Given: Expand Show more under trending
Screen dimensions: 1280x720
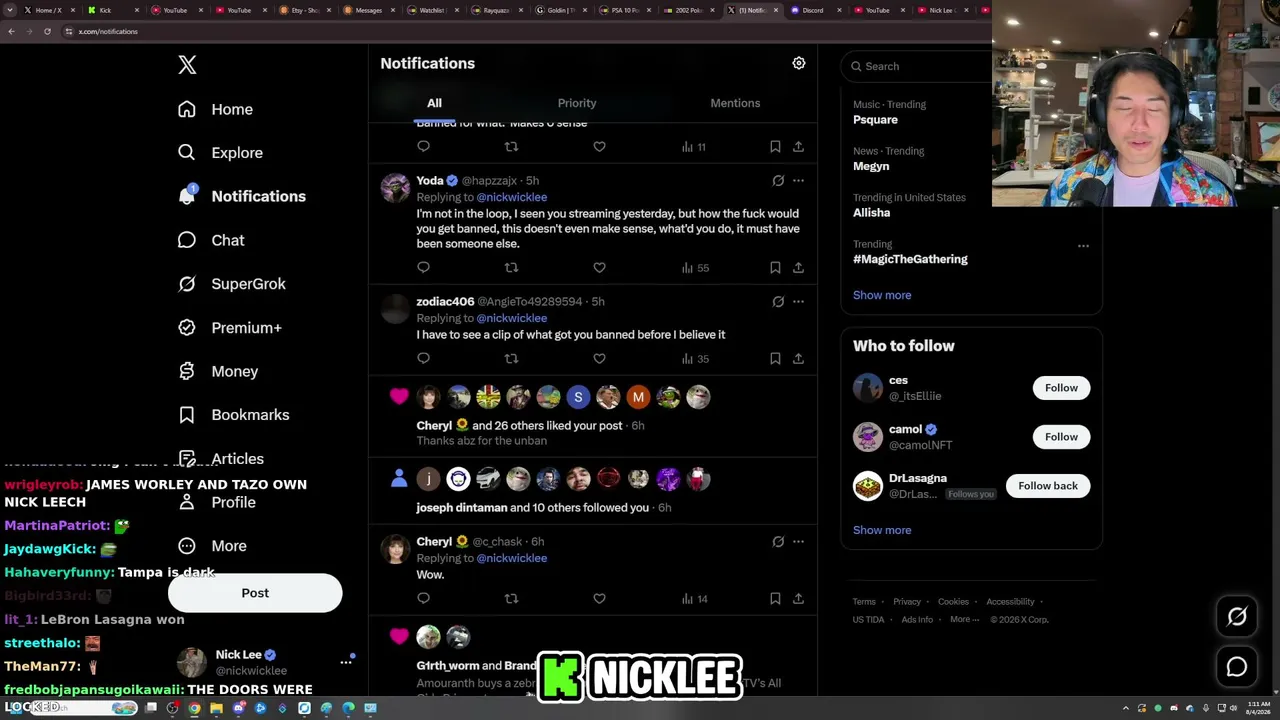Looking at the screenshot, I should click(882, 295).
